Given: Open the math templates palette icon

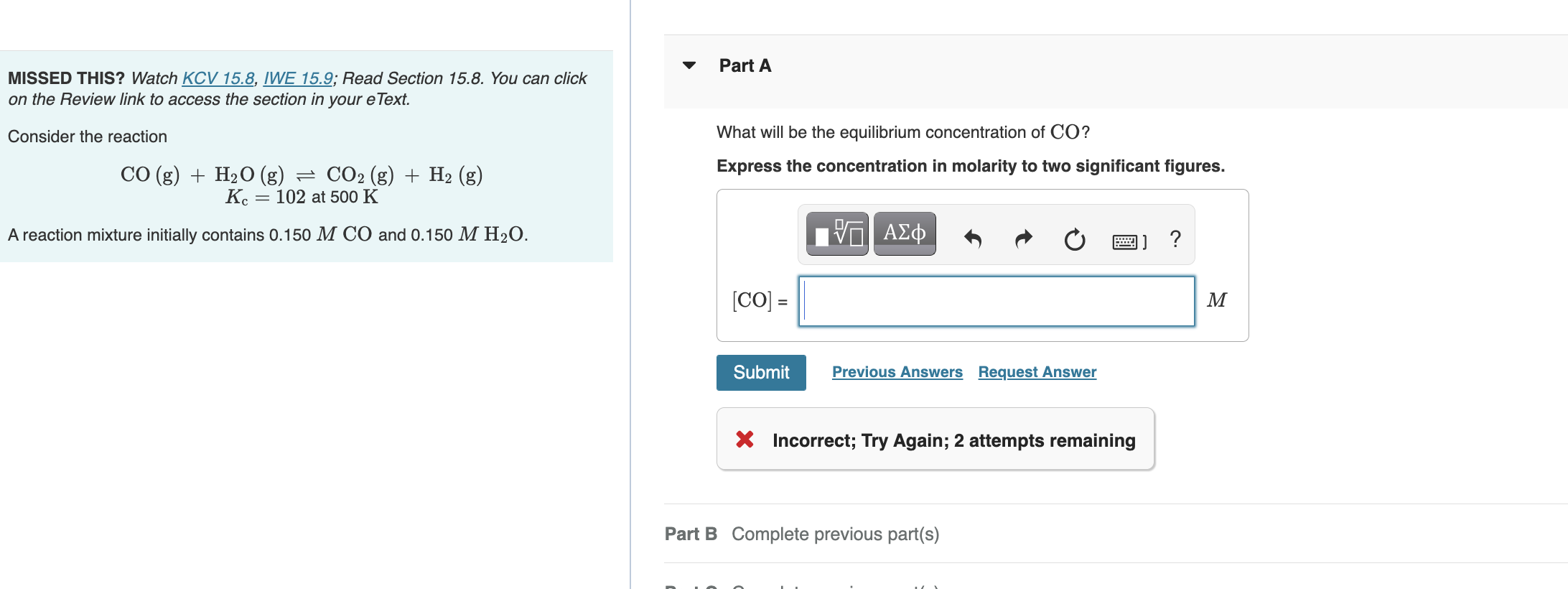Looking at the screenshot, I should coord(836,233).
